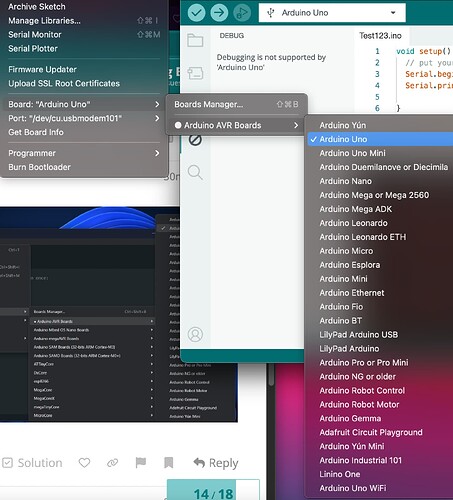Click the Upload arrow button
The image size is (453, 500).
pos(219,13)
